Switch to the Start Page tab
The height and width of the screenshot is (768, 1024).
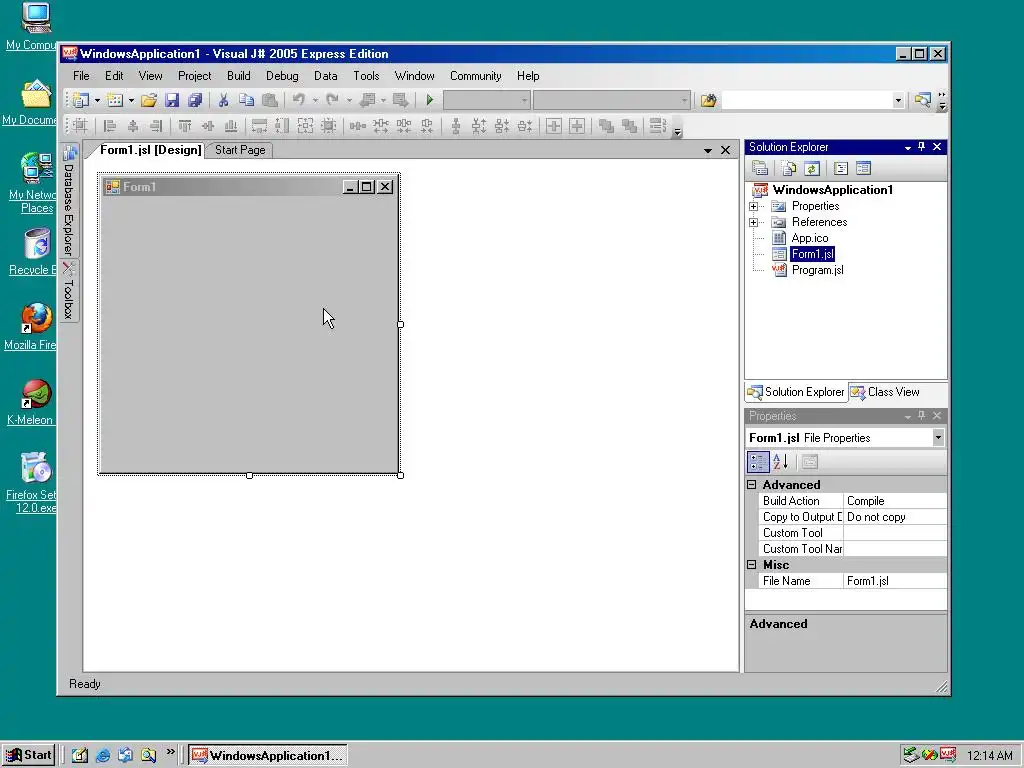point(240,150)
